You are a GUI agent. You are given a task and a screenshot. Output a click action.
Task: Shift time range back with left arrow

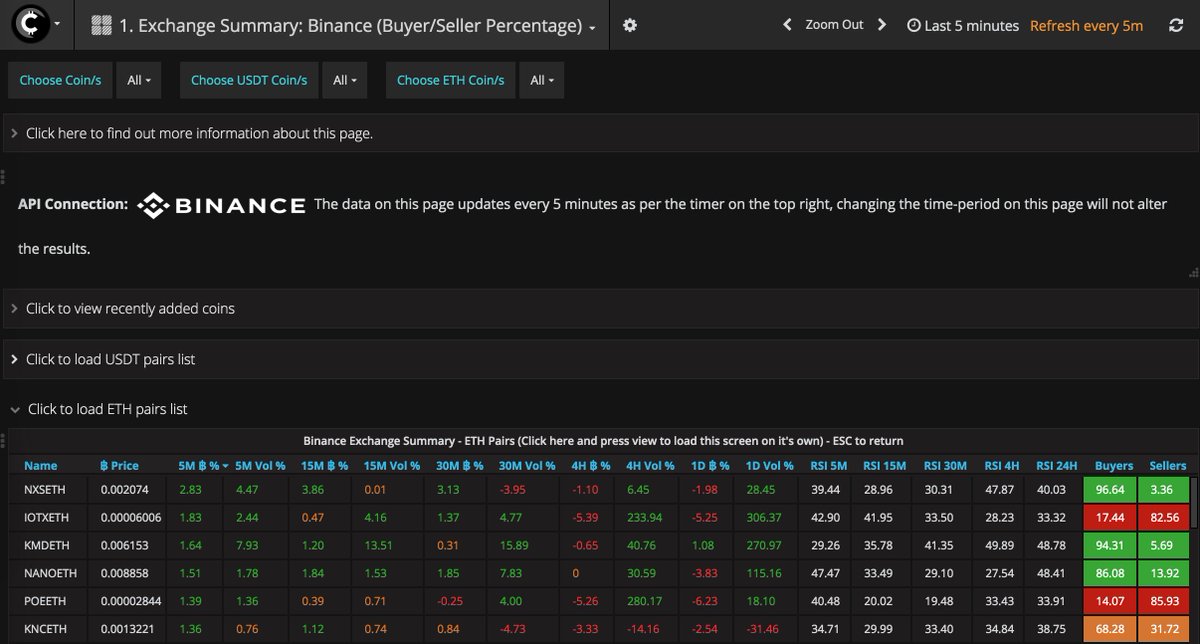[x=787, y=25]
